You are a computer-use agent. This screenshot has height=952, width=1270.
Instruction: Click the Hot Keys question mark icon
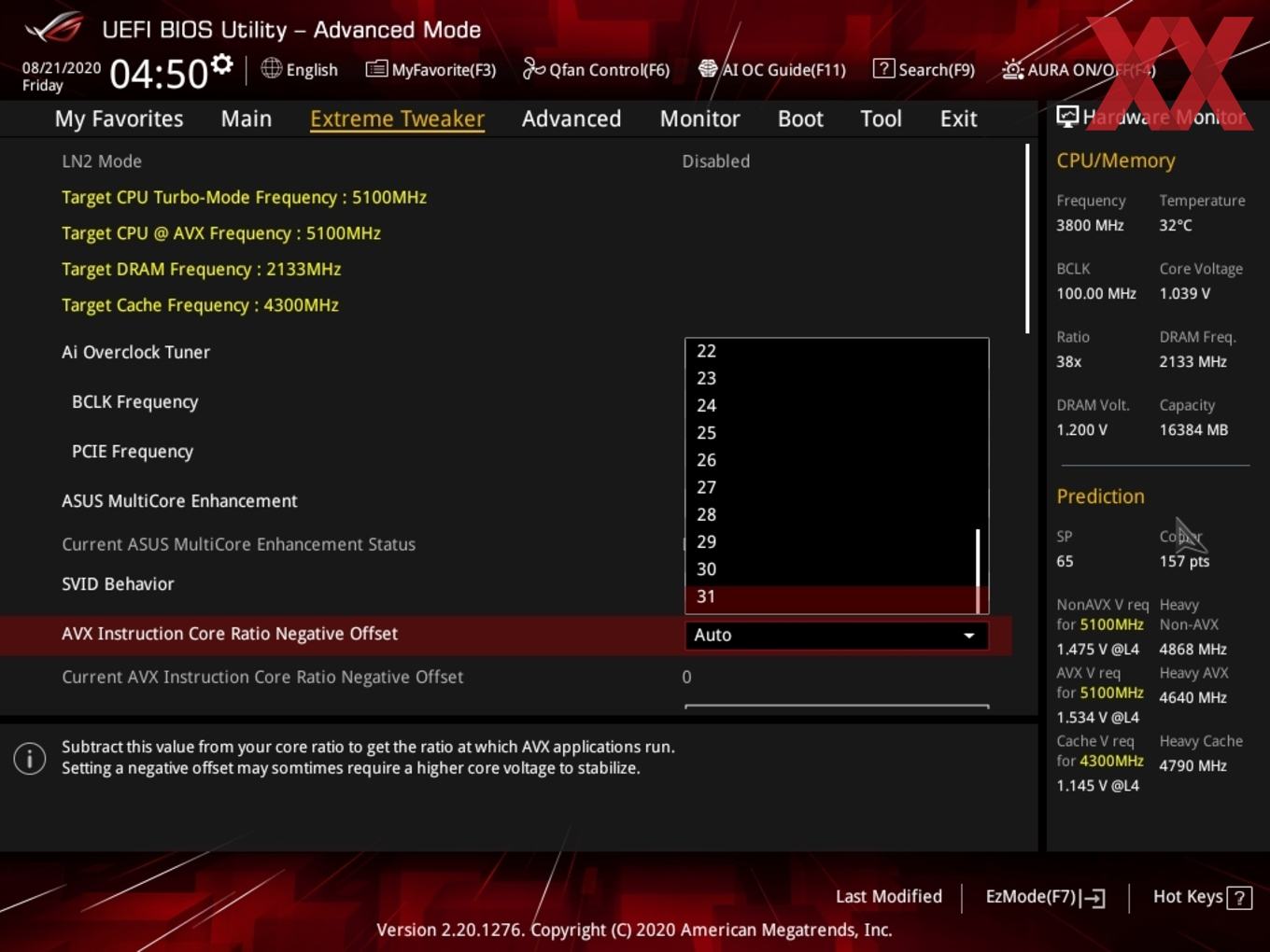[x=1239, y=898]
